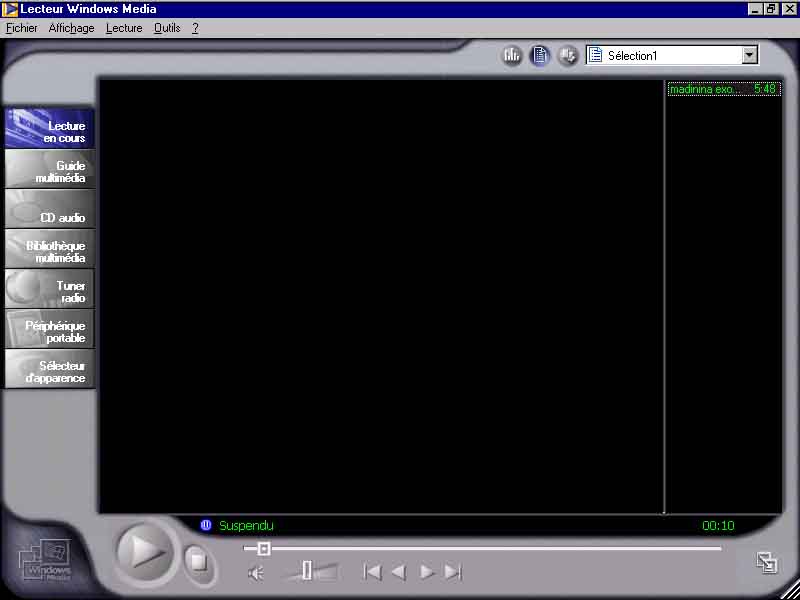Switch to Tuner radio
Screen dimensions: 800x600
click(49, 289)
